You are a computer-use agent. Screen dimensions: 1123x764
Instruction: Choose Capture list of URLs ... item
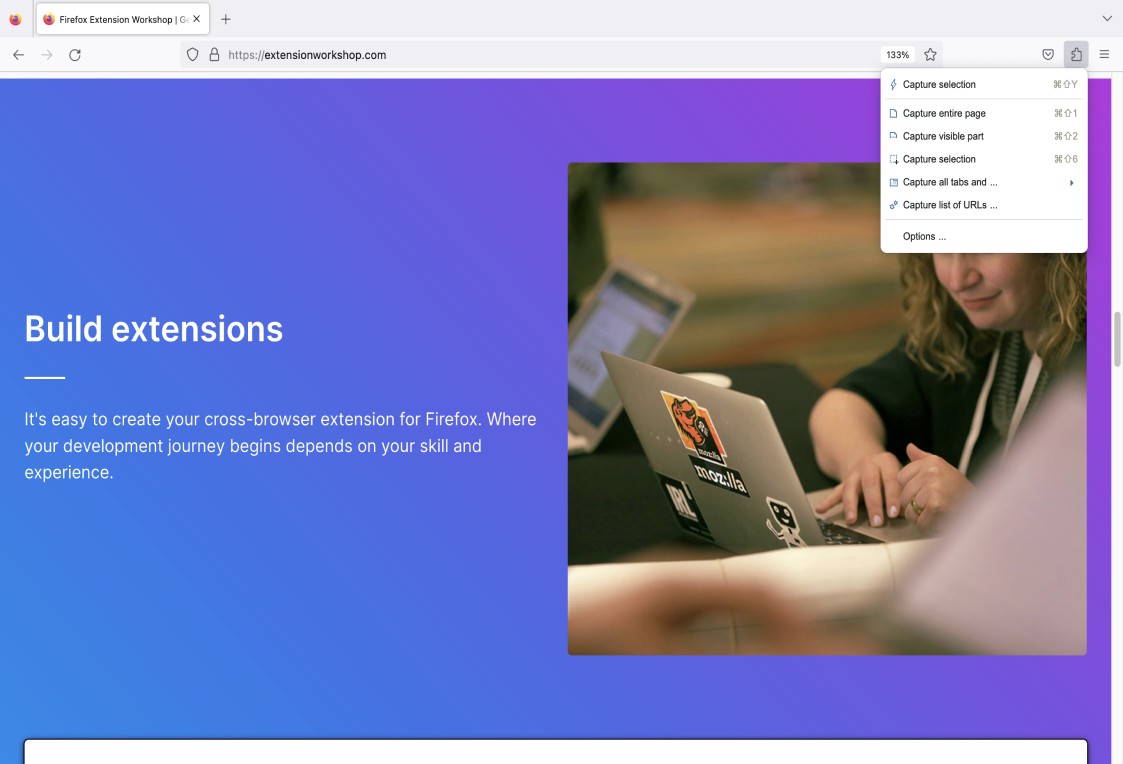[x=983, y=205]
